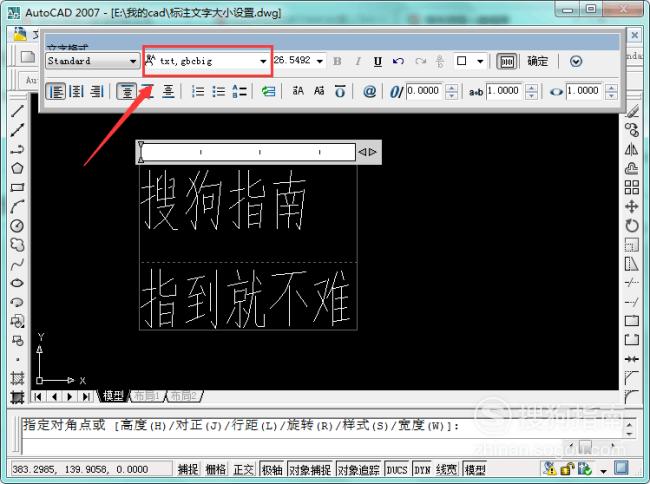Open the Standard text style dropdown
The image size is (650, 484).
(x=133, y=61)
